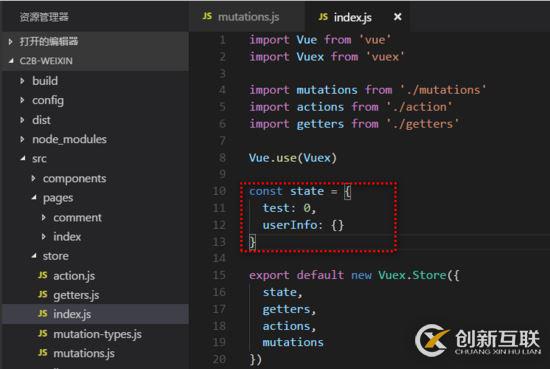
Task: Click the JS icon on the index.js tab
Action: (x=323, y=17)
